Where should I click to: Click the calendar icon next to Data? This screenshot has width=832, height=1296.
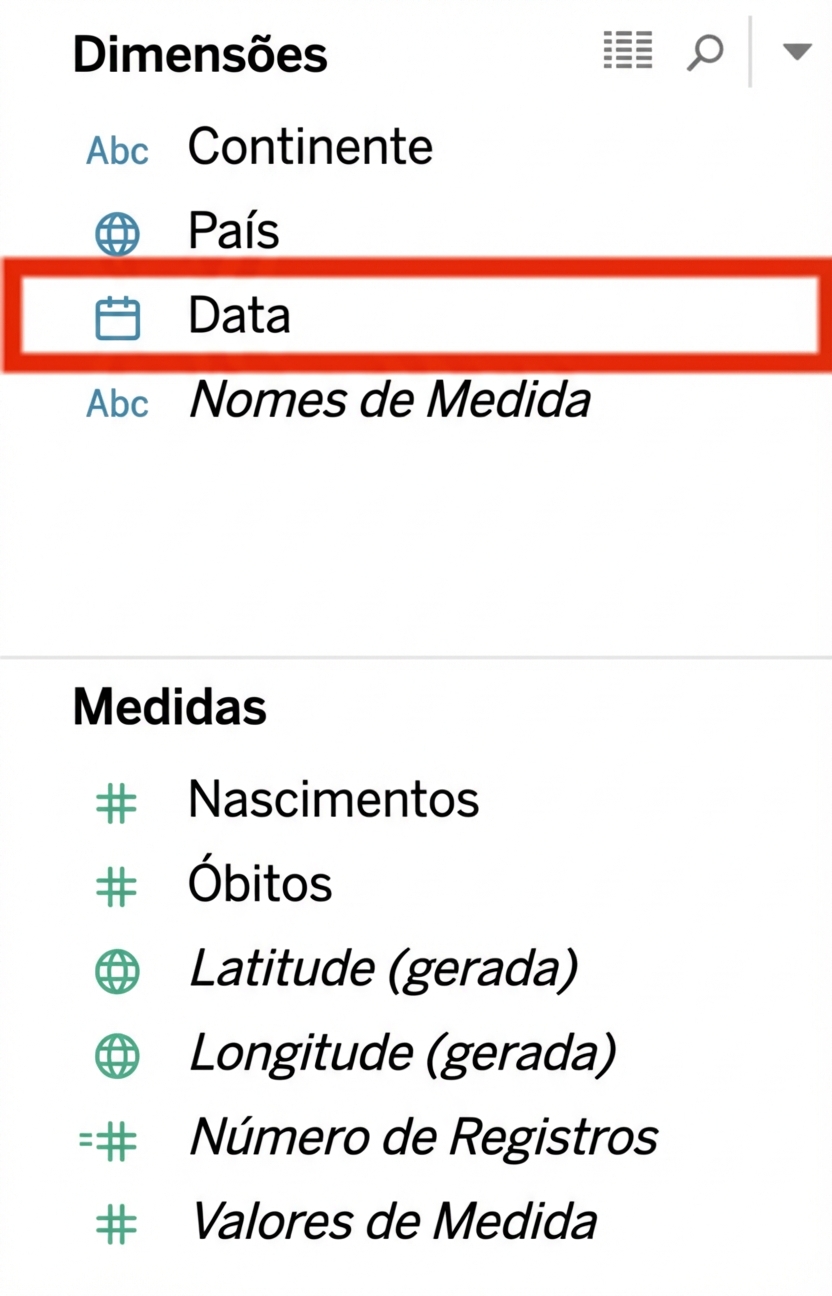(x=117, y=319)
